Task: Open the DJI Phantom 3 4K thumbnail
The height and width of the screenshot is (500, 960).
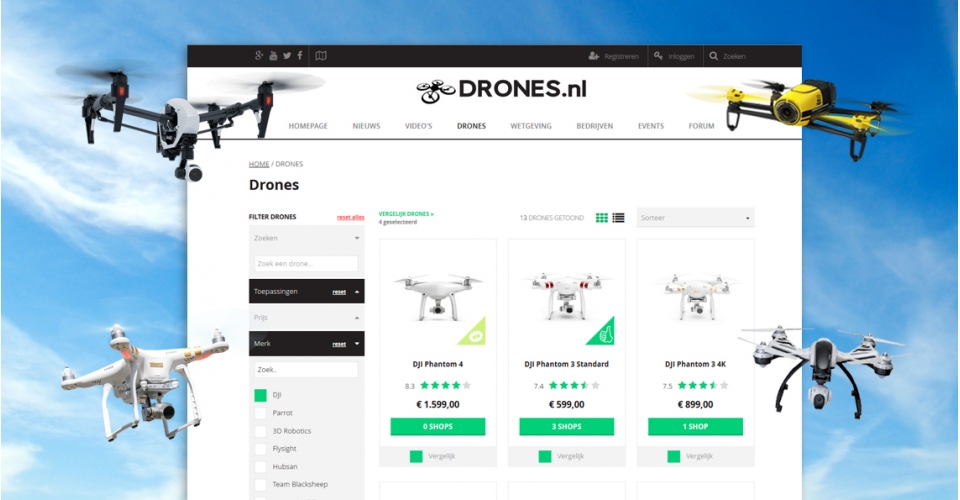Action: [695, 295]
